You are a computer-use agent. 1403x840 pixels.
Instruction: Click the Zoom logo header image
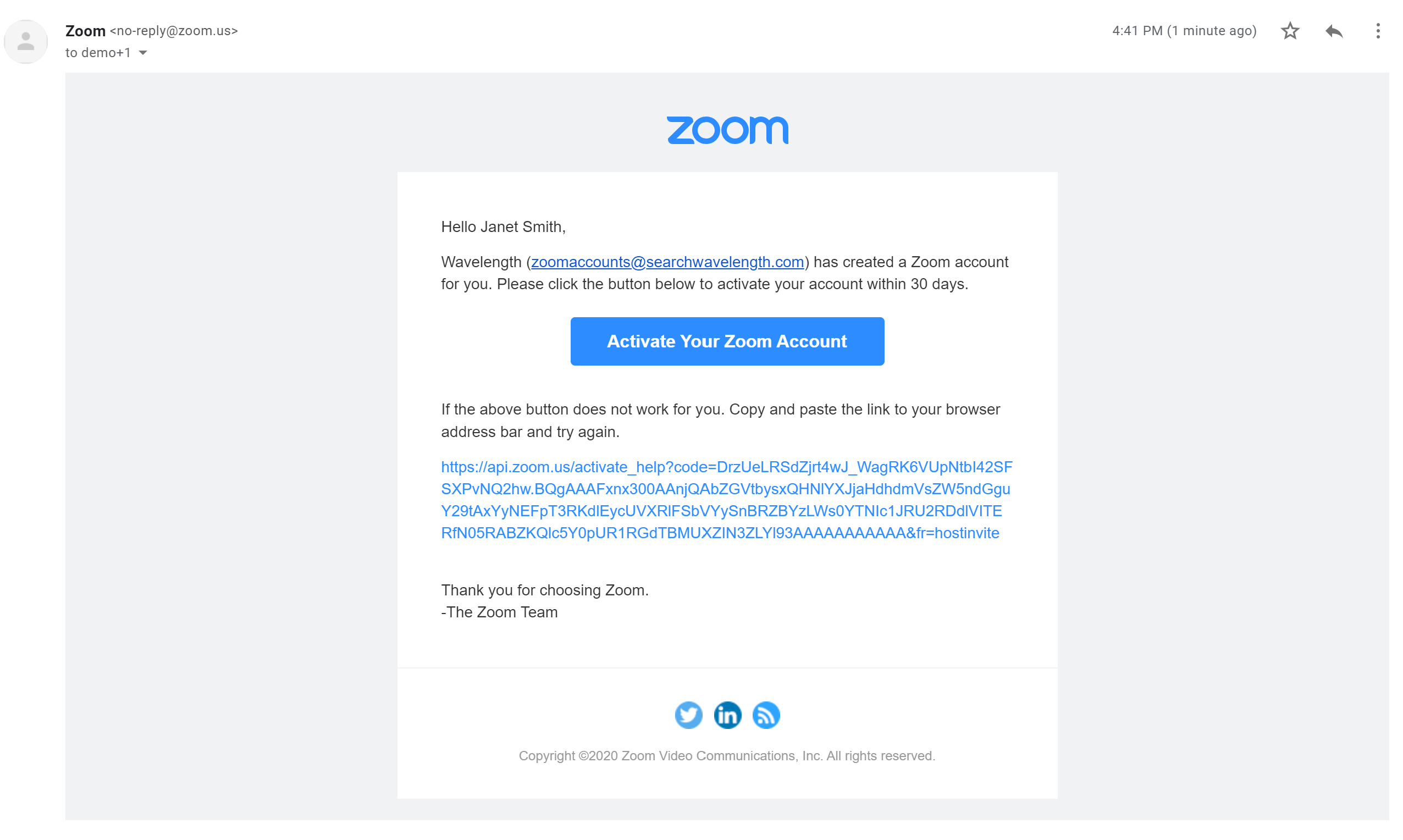point(727,130)
